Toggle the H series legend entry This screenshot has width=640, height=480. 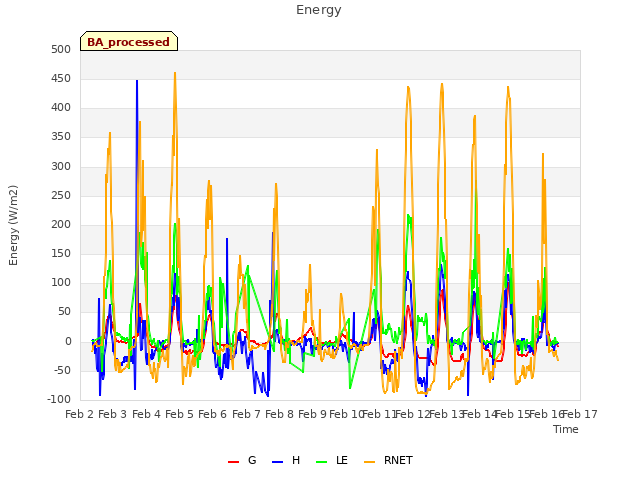[286, 460]
